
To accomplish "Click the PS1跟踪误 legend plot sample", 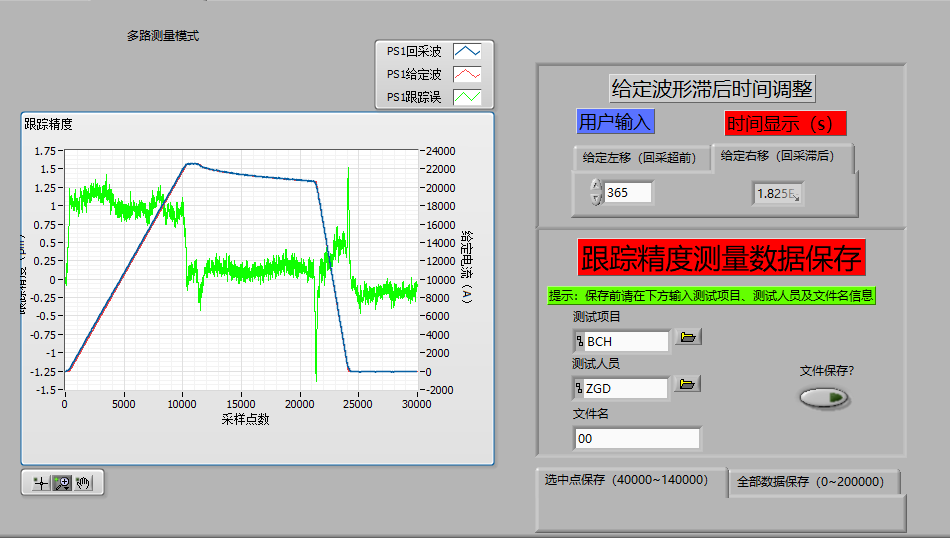I will tap(467, 97).
